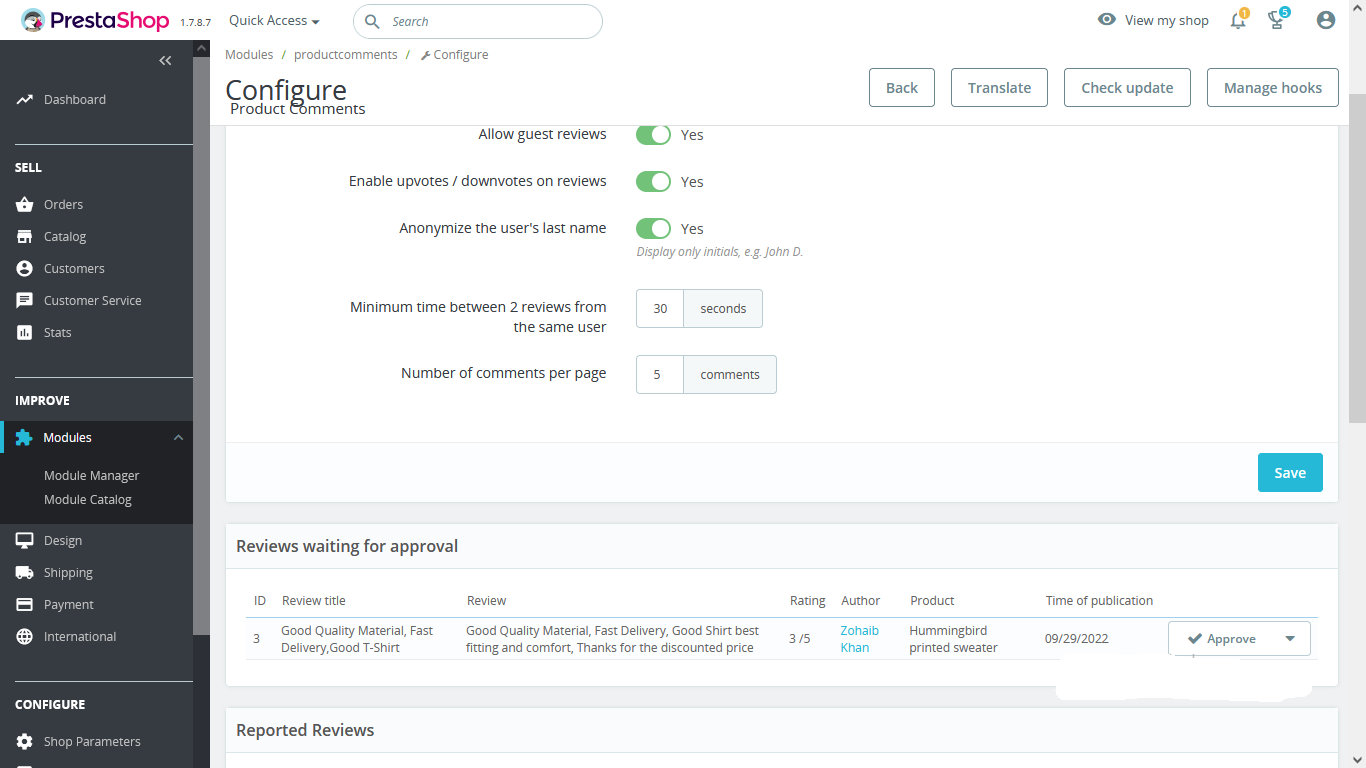Viewport: 1366px width, 768px height.
Task: Click the Customers person icon
Action: pyautogui.click(x=24, y=269)
